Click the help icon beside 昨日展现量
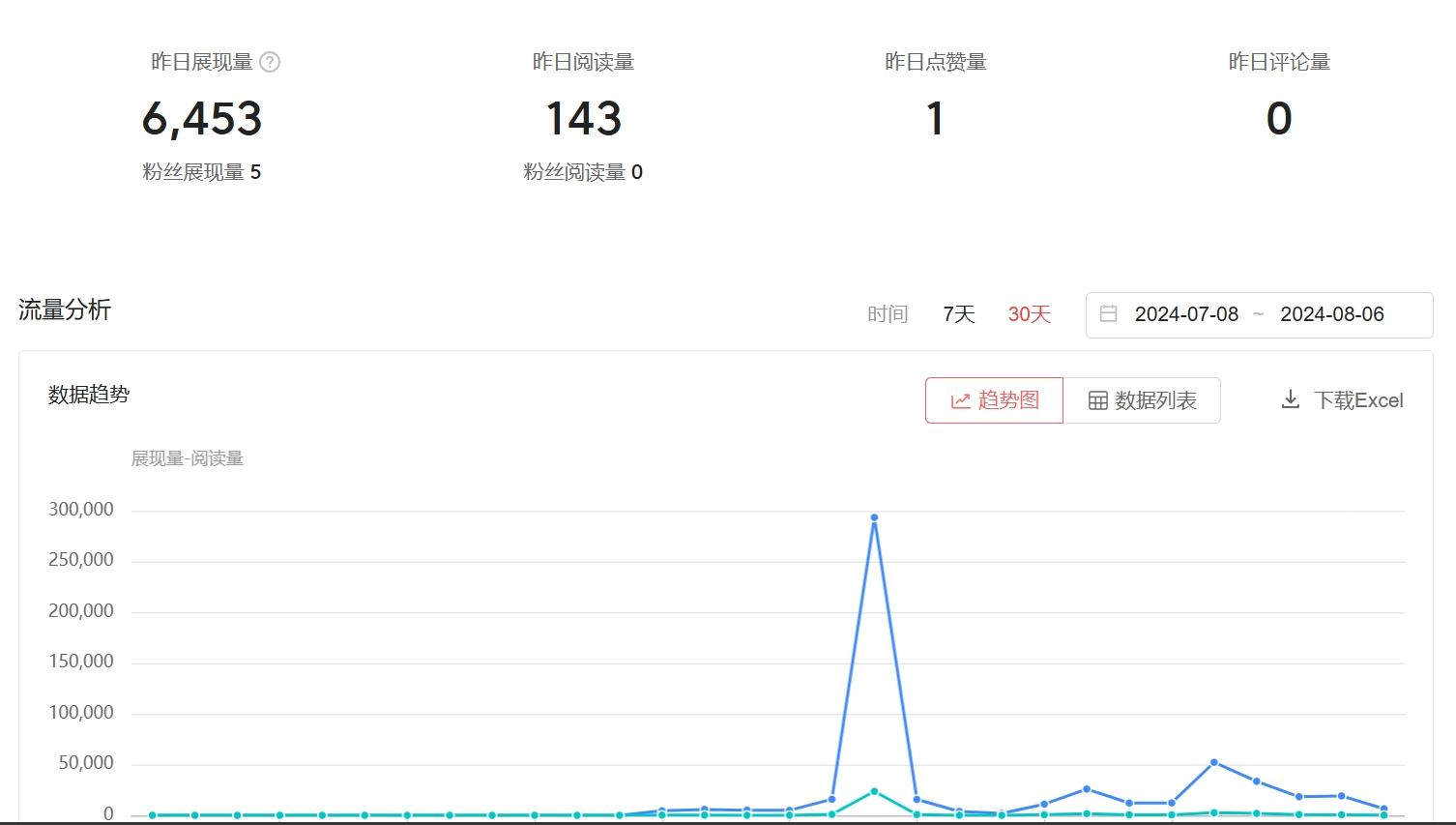1456x825 pixels. click(271, 62)
